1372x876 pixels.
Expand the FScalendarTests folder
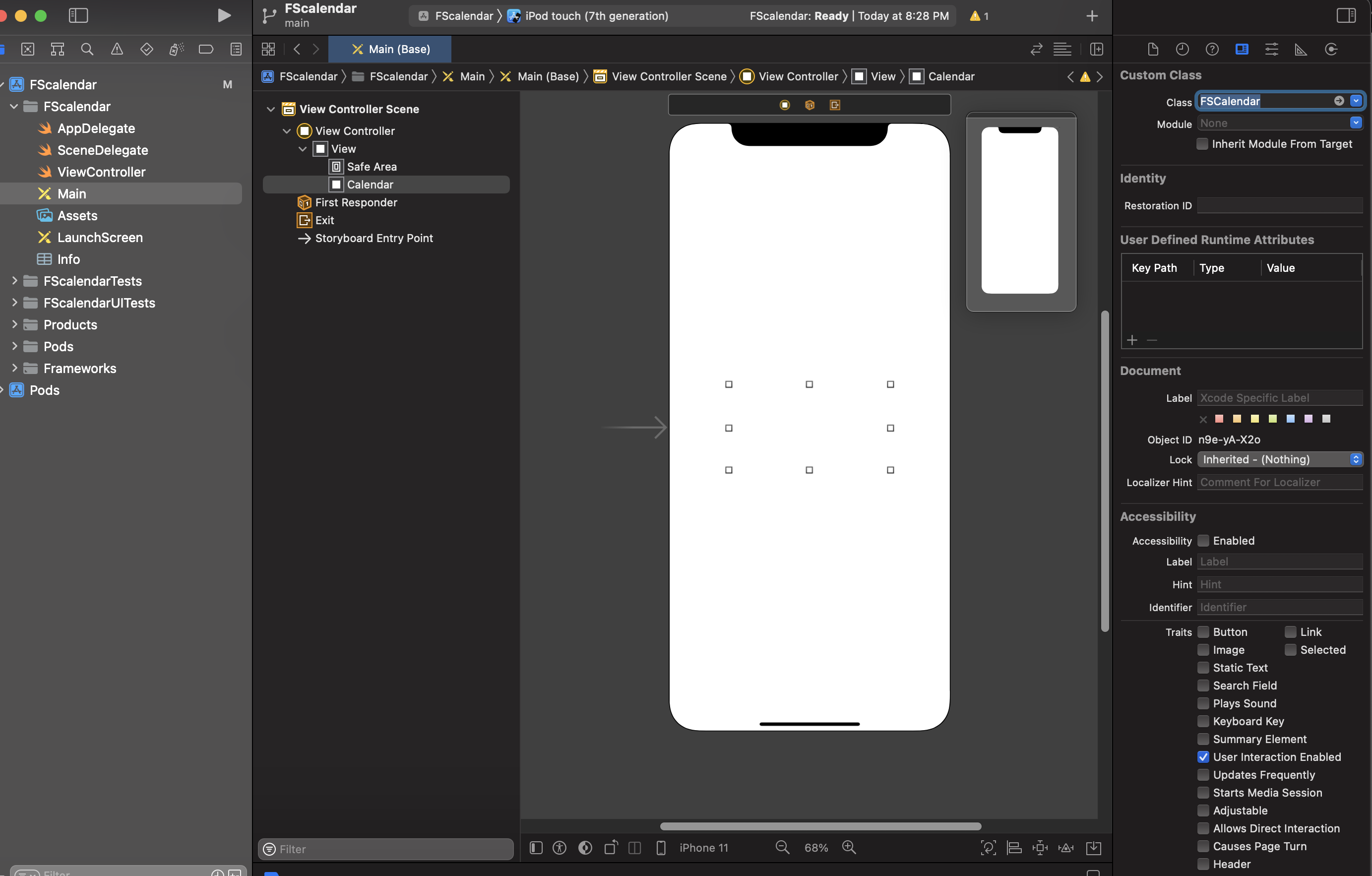15,281
